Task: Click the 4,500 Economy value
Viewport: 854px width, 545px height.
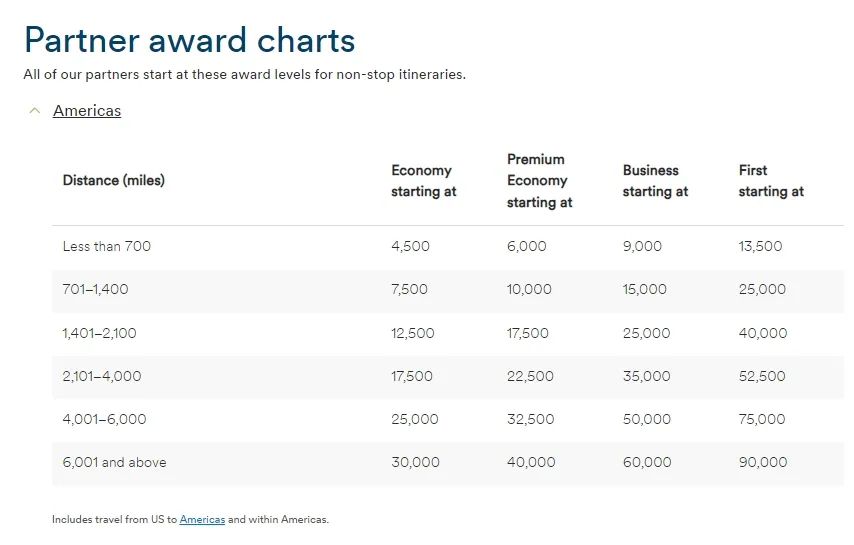Action: point(410,246)
